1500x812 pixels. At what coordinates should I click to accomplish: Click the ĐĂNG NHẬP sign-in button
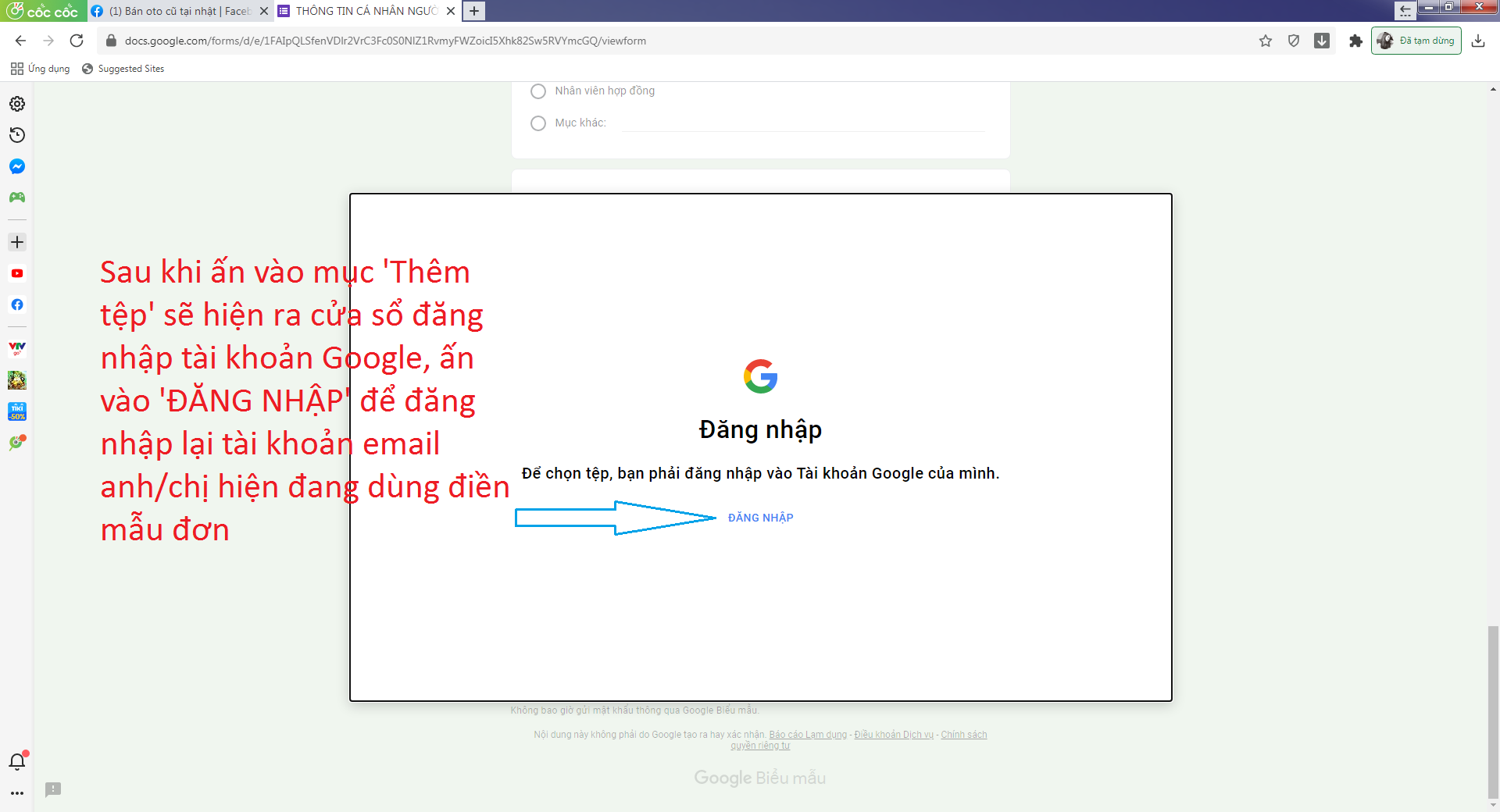760,518
